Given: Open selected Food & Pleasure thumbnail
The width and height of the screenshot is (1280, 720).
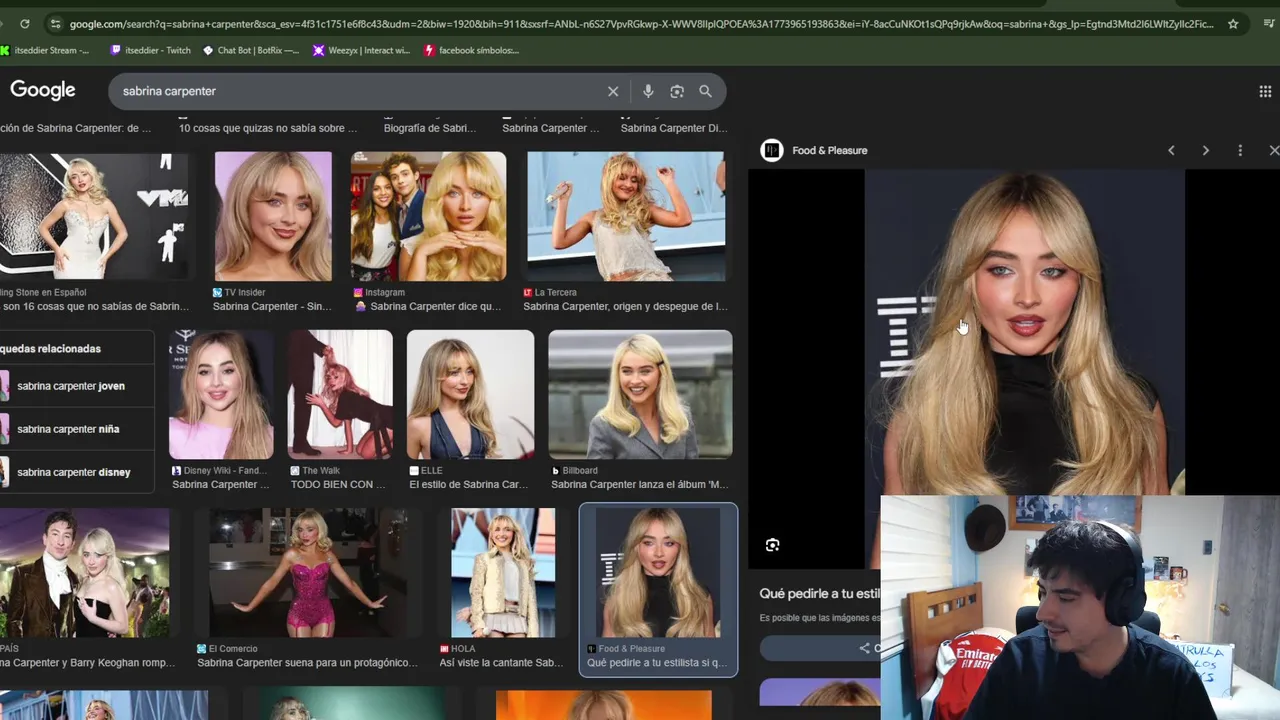Looking at the screenshot, I should click(658, 572).
